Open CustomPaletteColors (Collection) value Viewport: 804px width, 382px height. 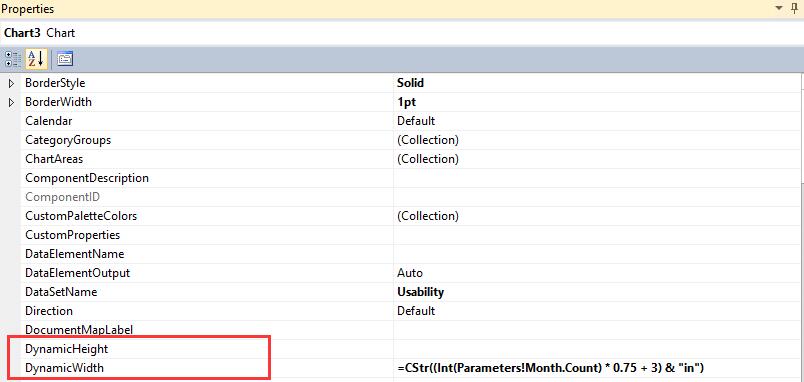[428, 216]
